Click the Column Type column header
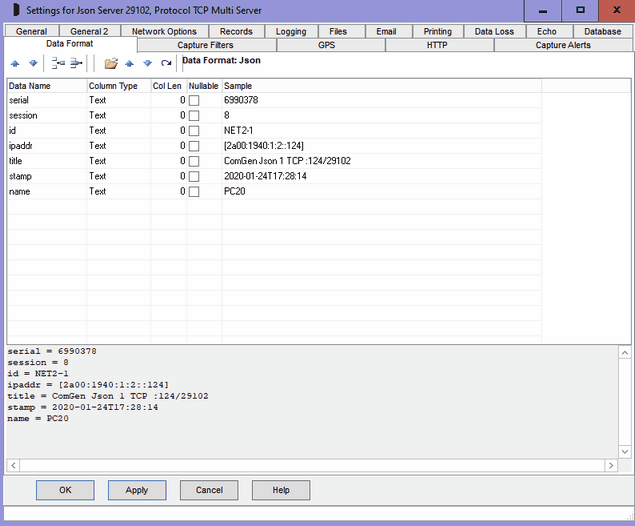Image resolution: width=635 pixels, height=526 pixels. [119, 86]
